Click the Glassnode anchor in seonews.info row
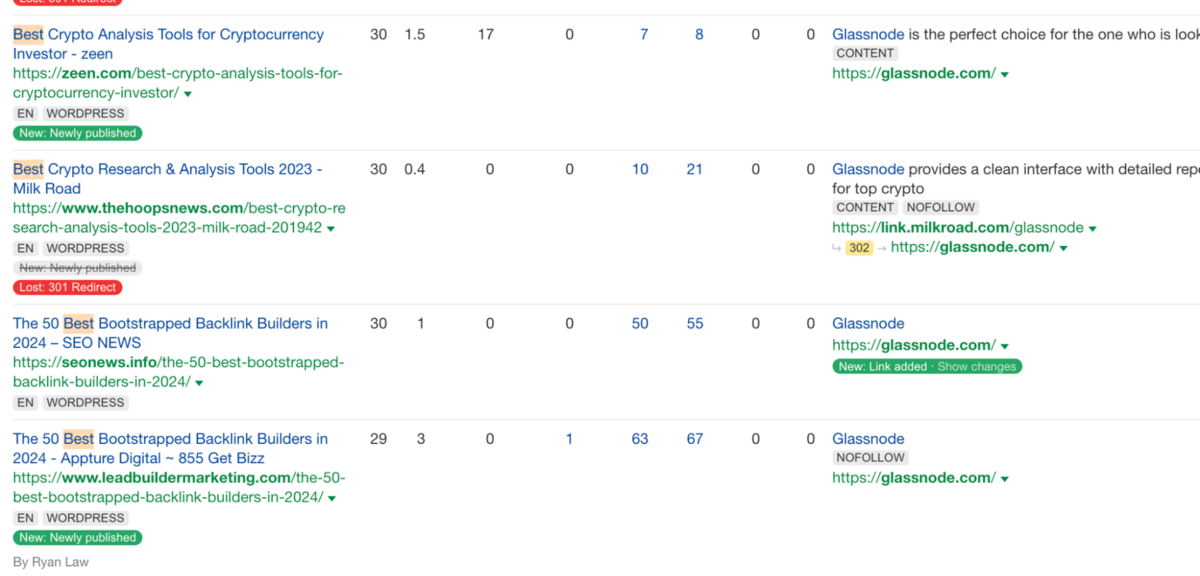Screen dimensions: 1200x576 click(x=868, y=324)
